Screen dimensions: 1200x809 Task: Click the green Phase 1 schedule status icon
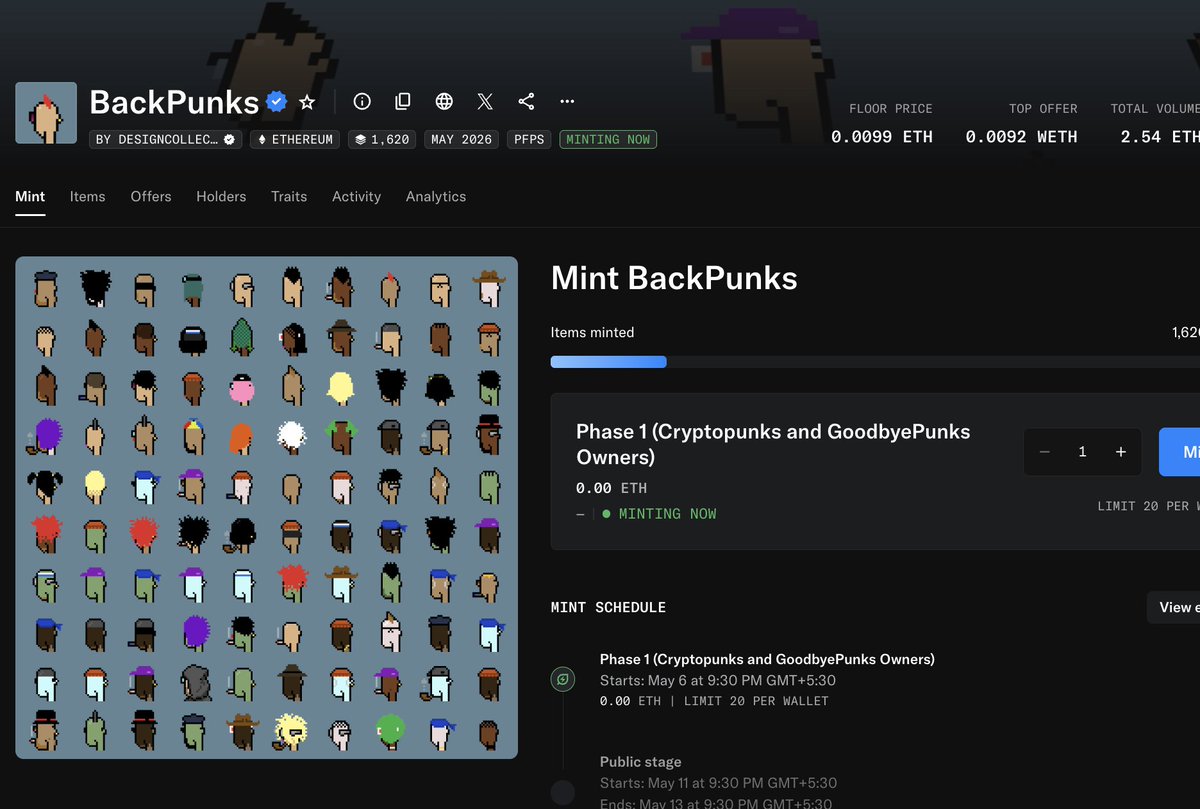click(x=563, y=680)
